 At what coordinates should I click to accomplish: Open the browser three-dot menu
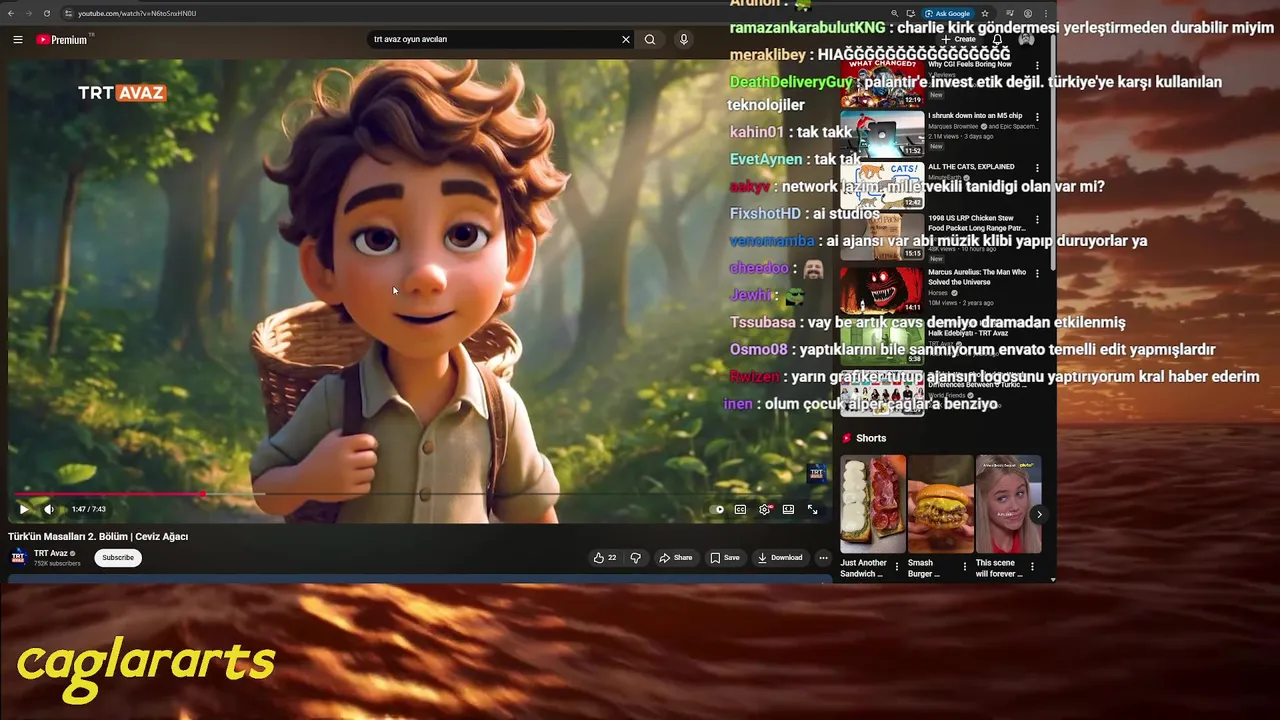(1046, 14)
